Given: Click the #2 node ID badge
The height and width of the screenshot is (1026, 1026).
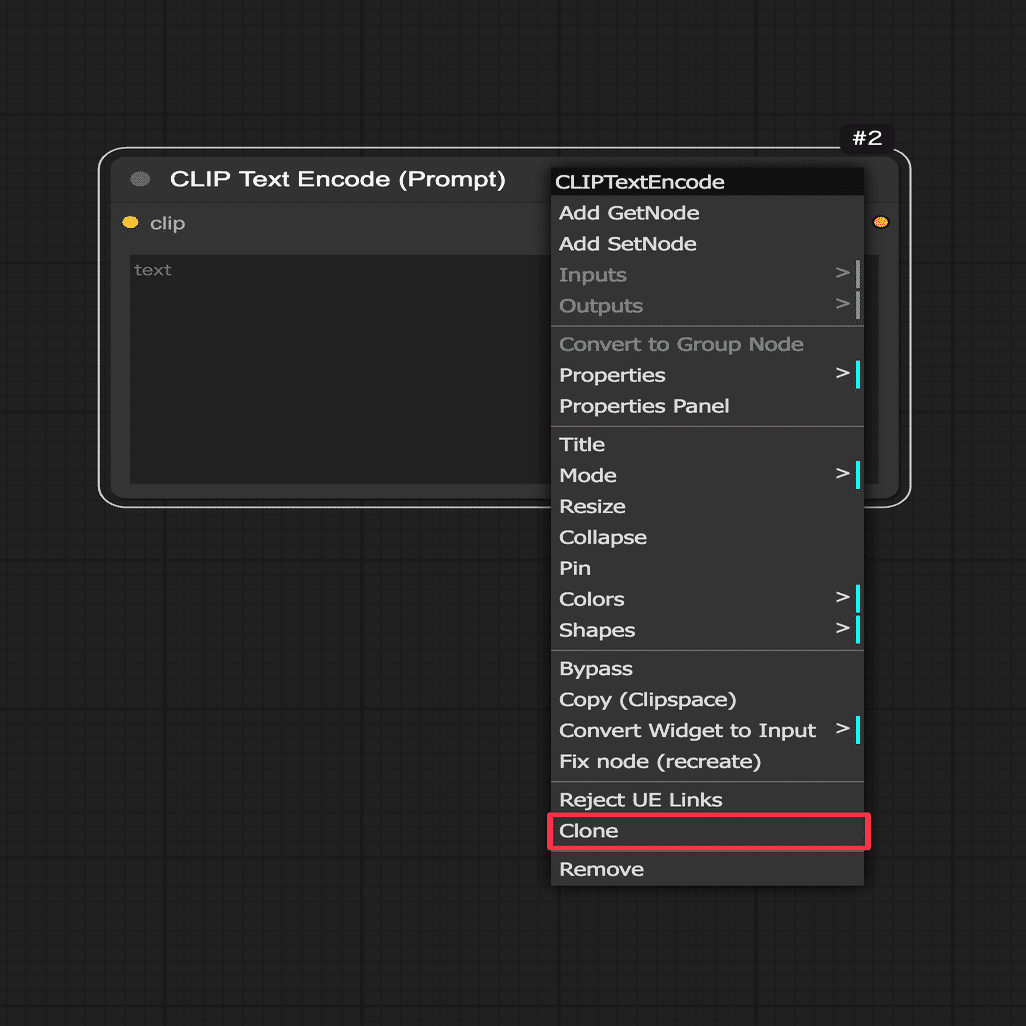Looking at the screenshot, I should point(867,138).
